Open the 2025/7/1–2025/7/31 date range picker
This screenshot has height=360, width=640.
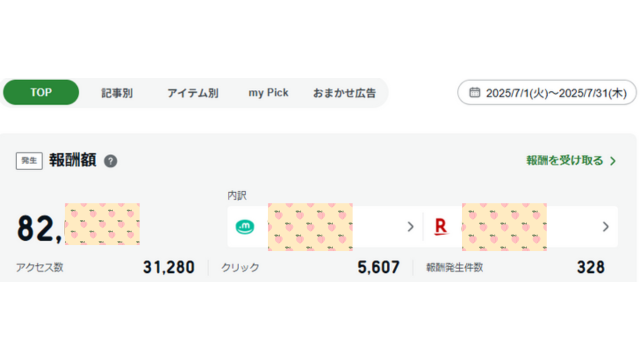(547, 93)
